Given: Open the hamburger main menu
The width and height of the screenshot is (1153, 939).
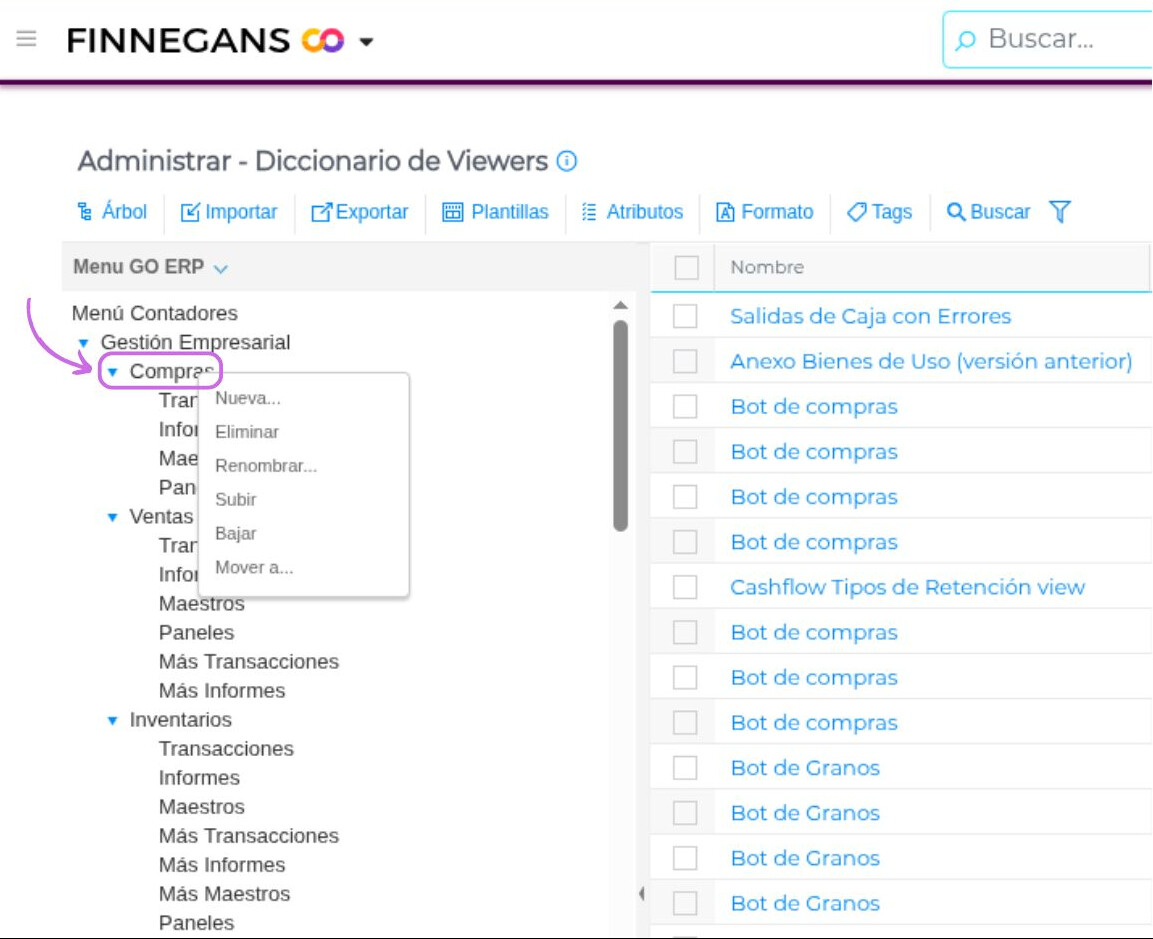Looking at the screenshot, I should (x=27, y=39).
